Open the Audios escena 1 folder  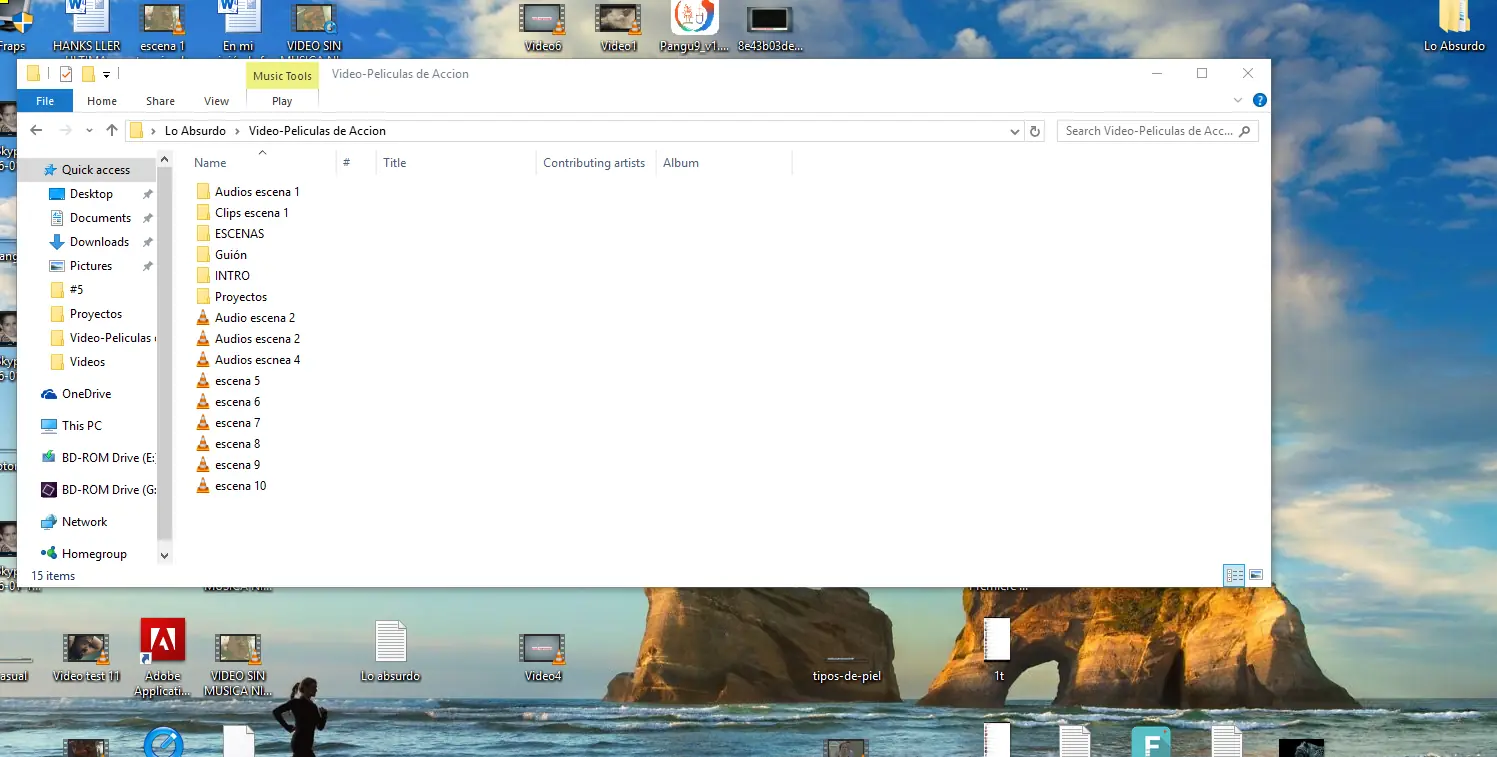pos(248,191)
